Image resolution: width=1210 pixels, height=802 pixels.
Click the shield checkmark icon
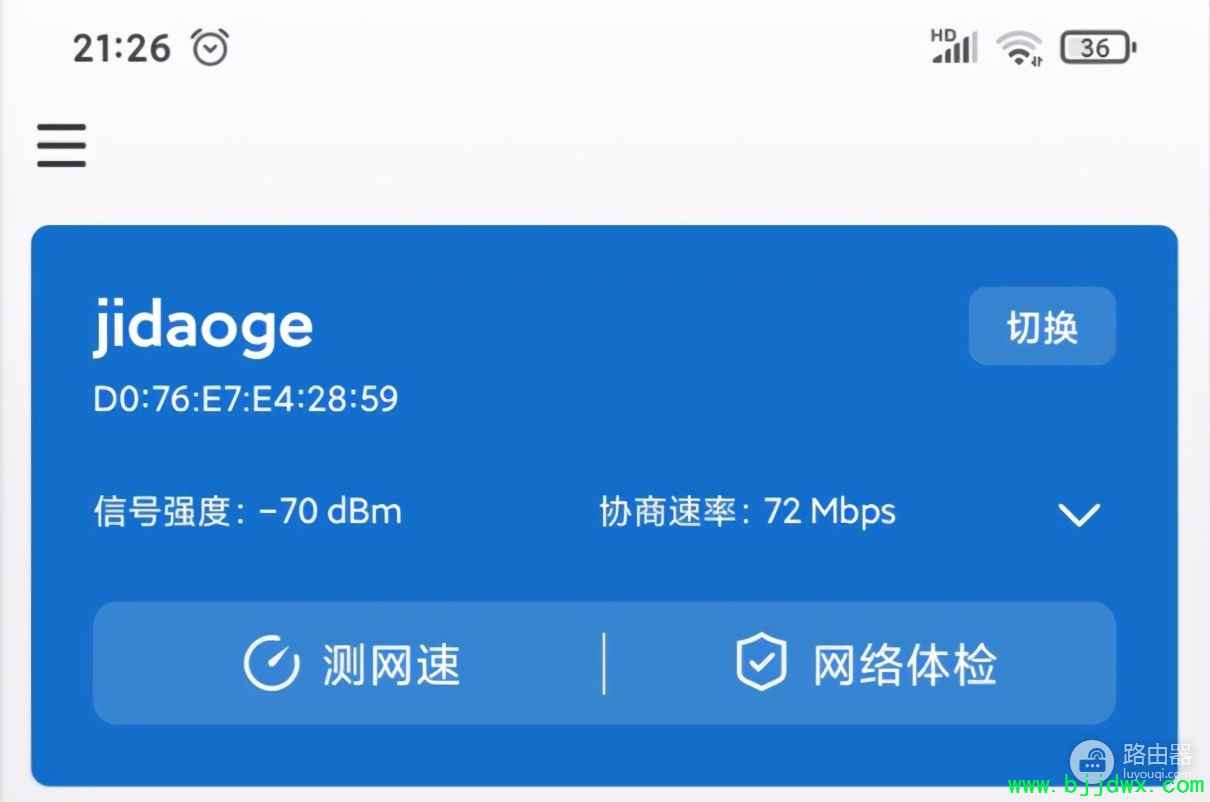[x=762, y=664]
